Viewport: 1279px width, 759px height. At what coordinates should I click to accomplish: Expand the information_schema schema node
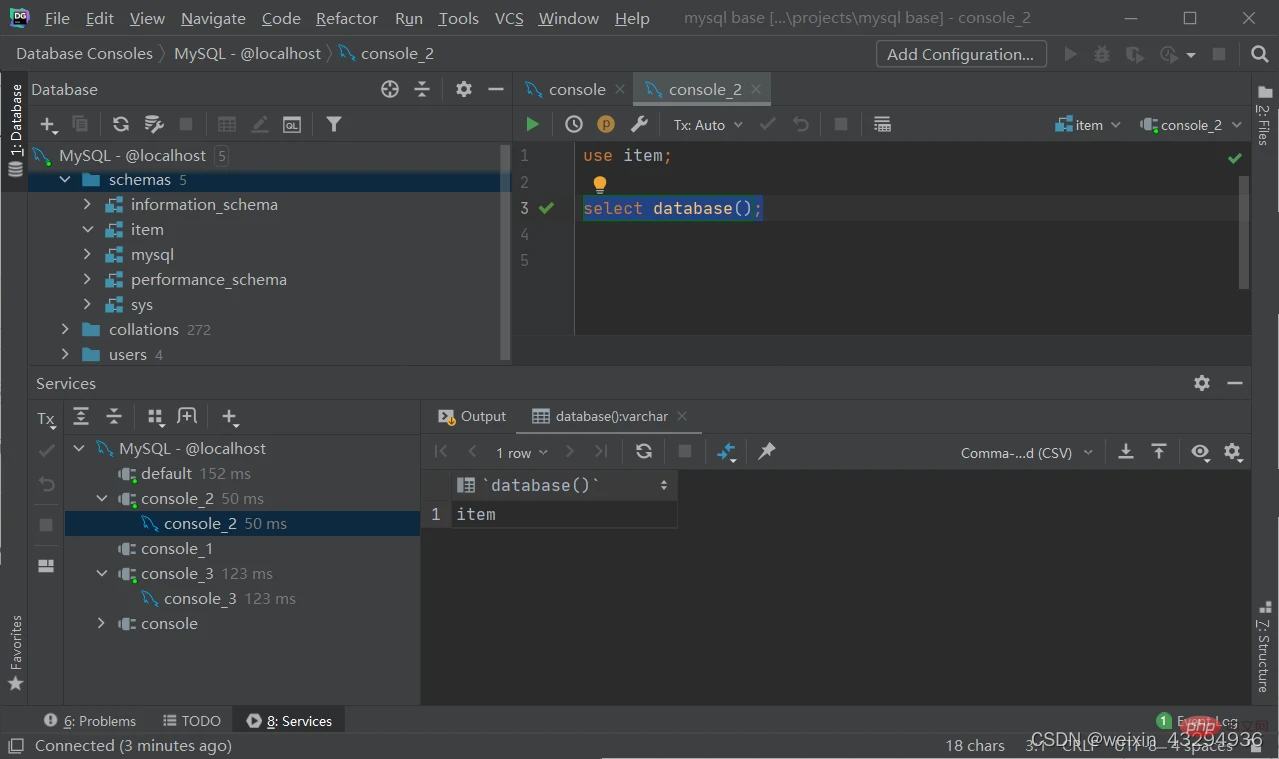point(87,204)
